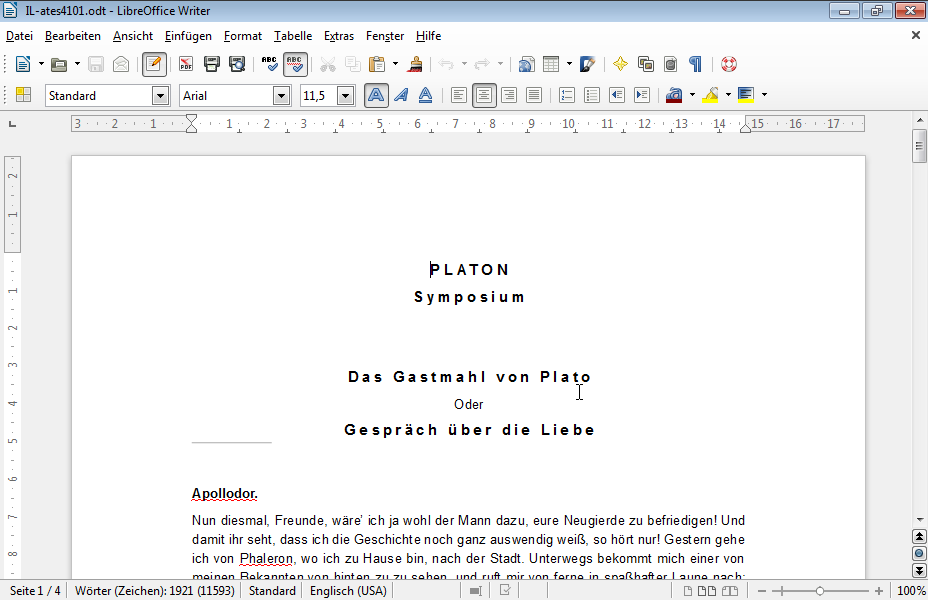Align text left
The image size is (928, 600).
pos(459,95)
